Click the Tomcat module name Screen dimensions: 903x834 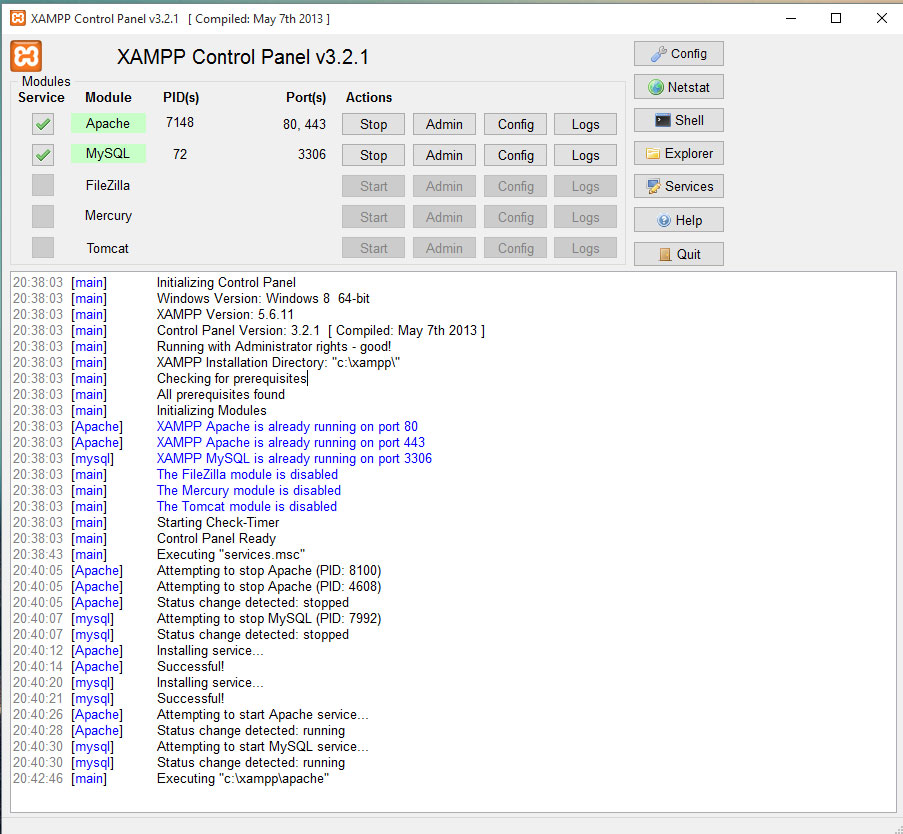[108, 248]
